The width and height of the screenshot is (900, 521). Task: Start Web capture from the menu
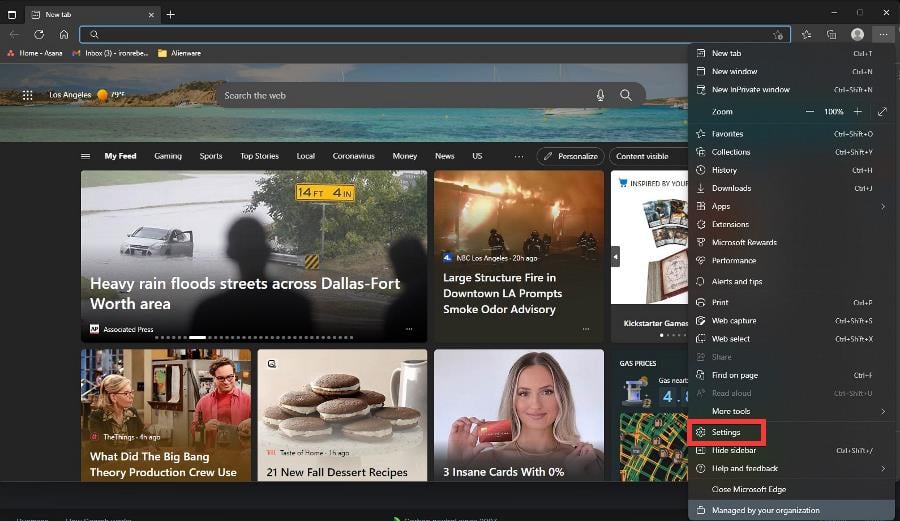[x=792, y=321]
